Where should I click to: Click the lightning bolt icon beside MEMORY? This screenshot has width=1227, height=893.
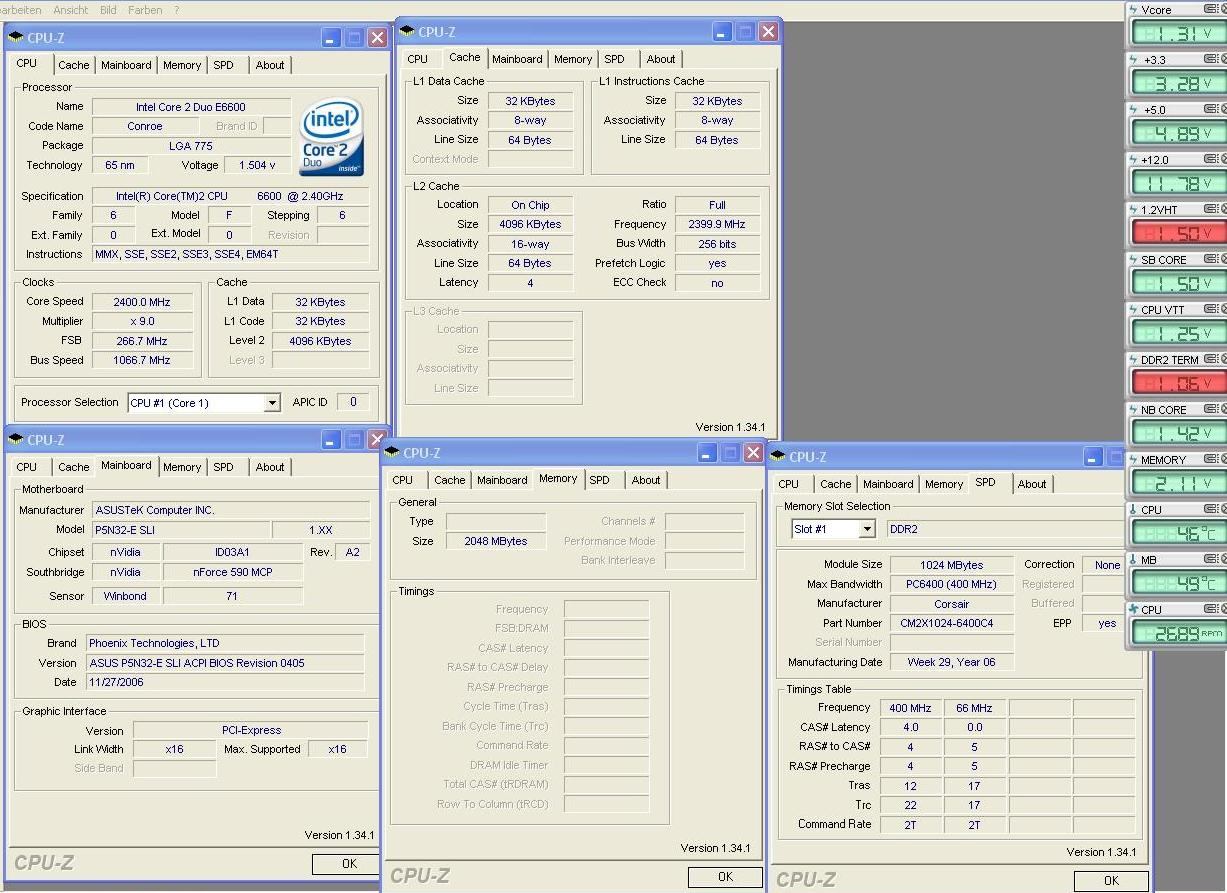(x=1133, y=460)
